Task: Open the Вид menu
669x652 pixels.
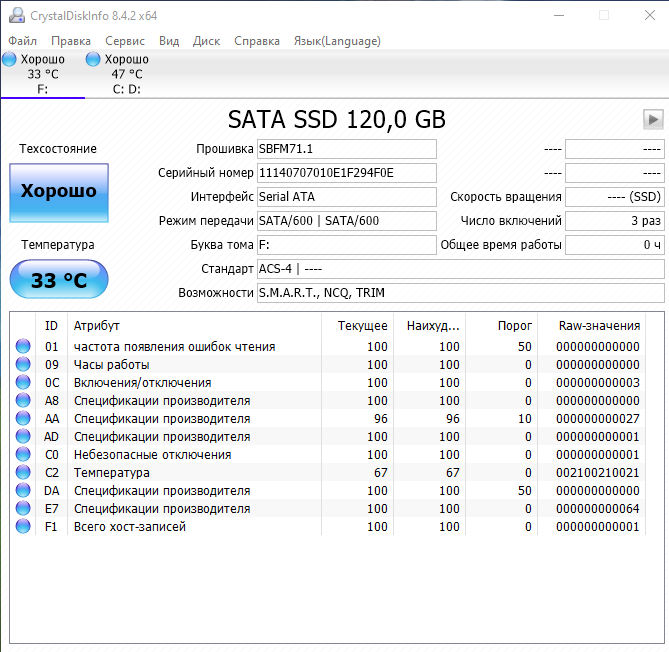Action: pyautogui.click(x=169, y=41)
